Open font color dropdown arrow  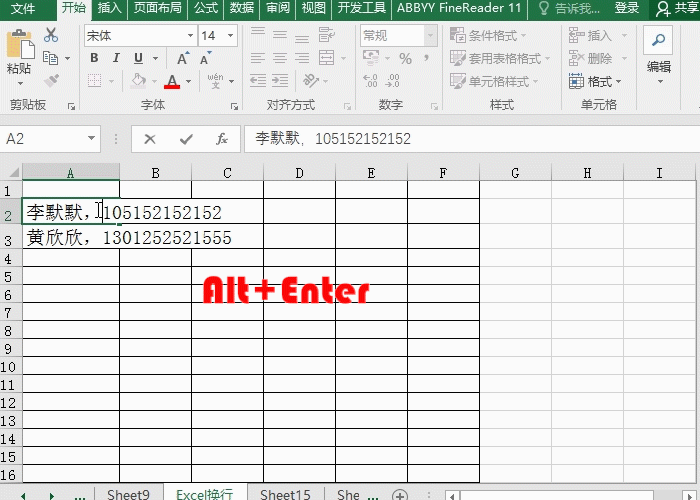(x=188, y=81)
